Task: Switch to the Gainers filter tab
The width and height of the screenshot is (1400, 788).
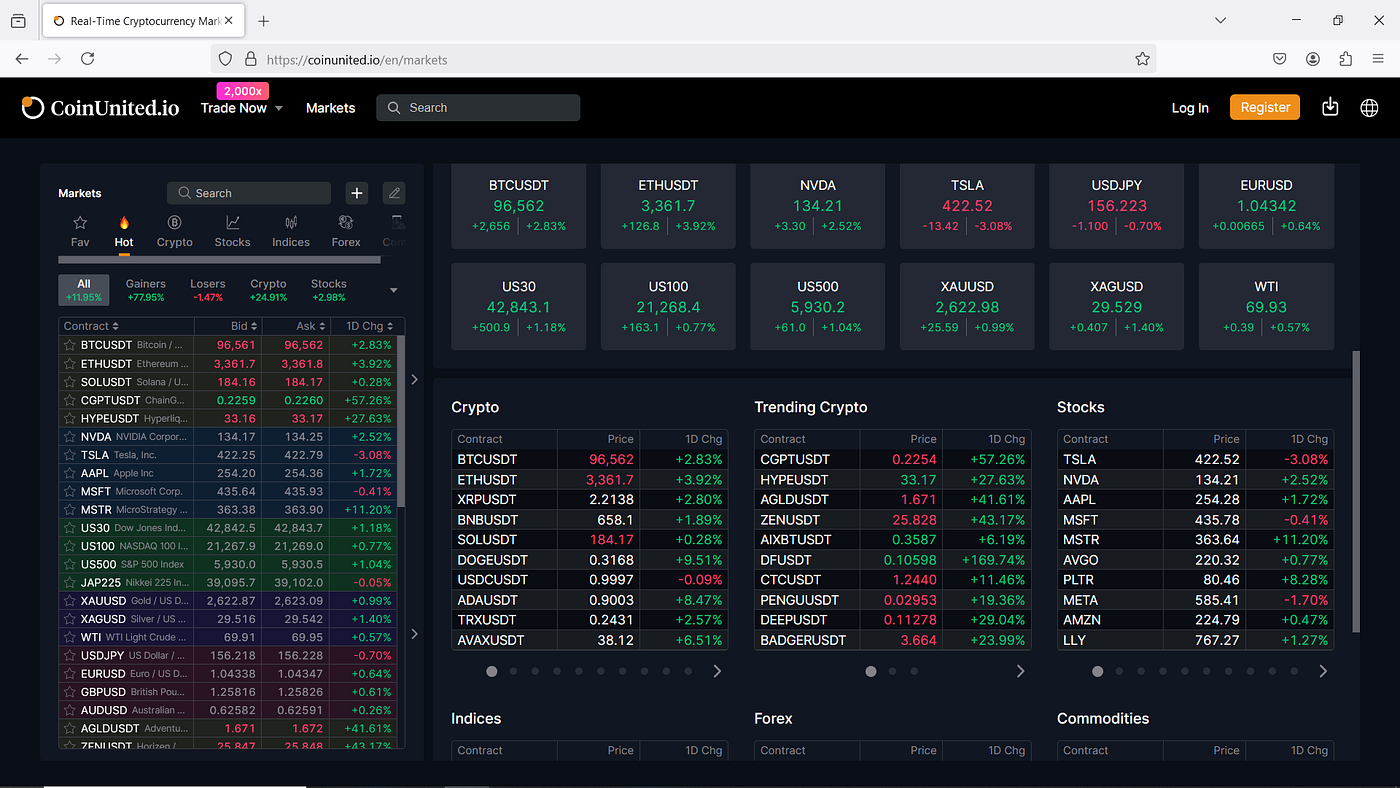Action: 147,289
